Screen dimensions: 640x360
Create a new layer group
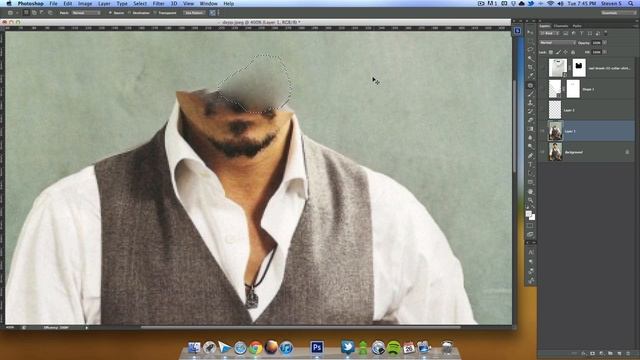610,353
